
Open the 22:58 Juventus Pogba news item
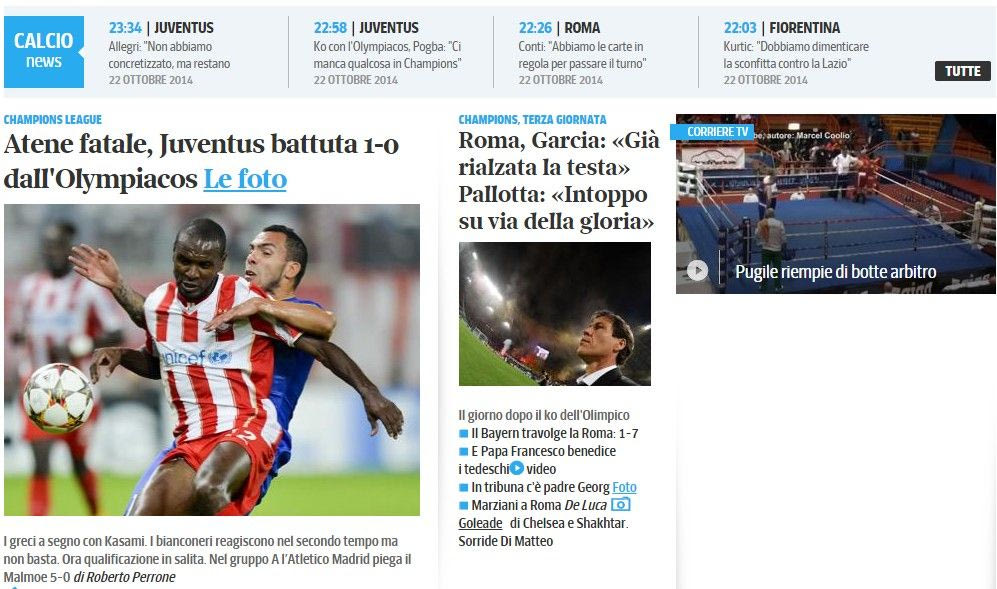tap(388, 53)
